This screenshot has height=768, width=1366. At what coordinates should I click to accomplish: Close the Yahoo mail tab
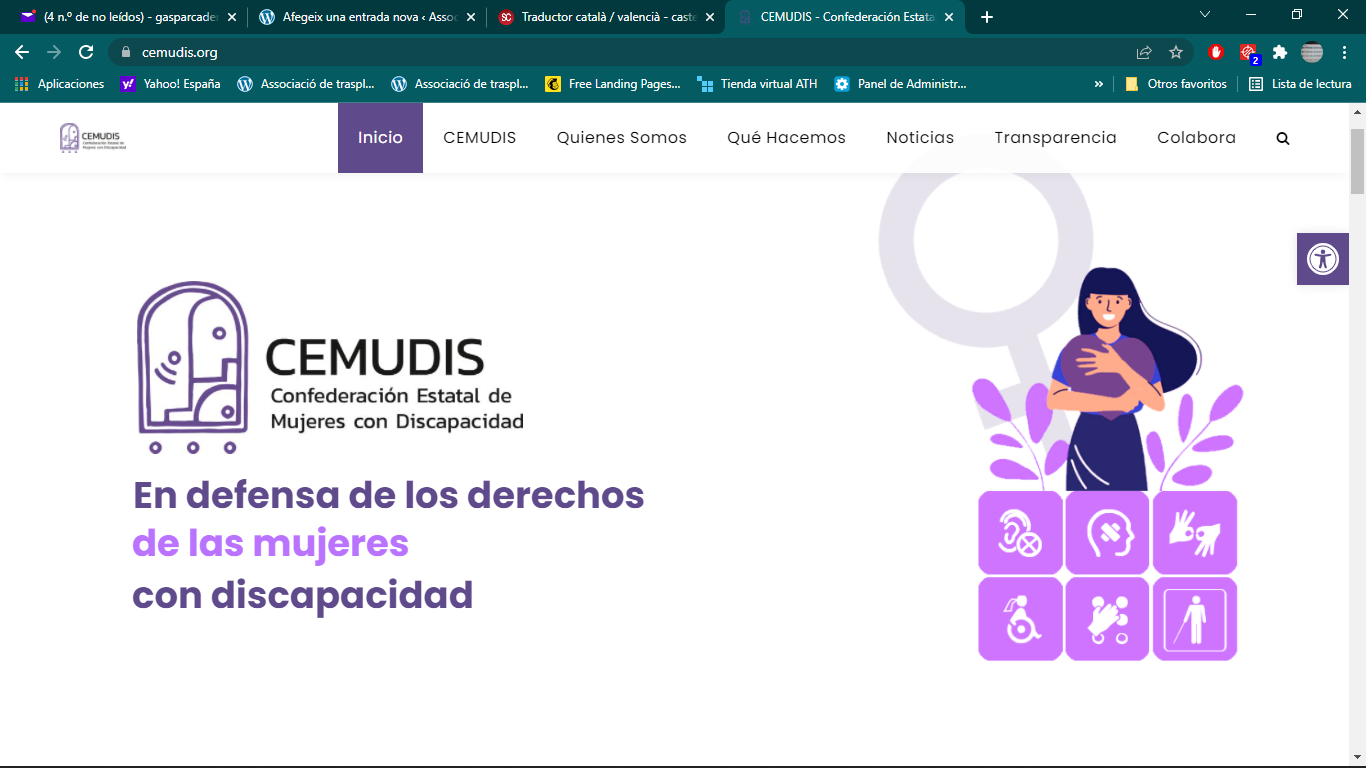232,17
